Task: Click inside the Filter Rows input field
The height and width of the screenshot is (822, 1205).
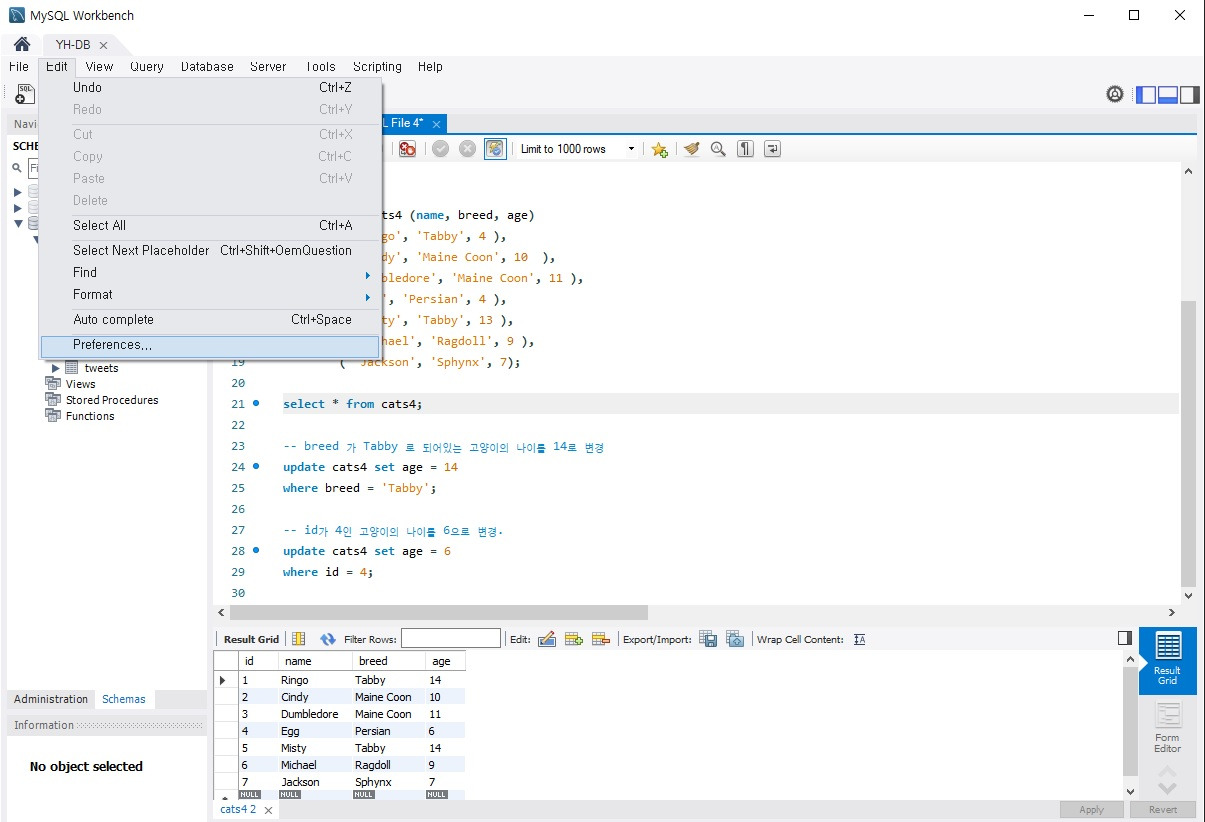Action: click(x=450, y=637)
